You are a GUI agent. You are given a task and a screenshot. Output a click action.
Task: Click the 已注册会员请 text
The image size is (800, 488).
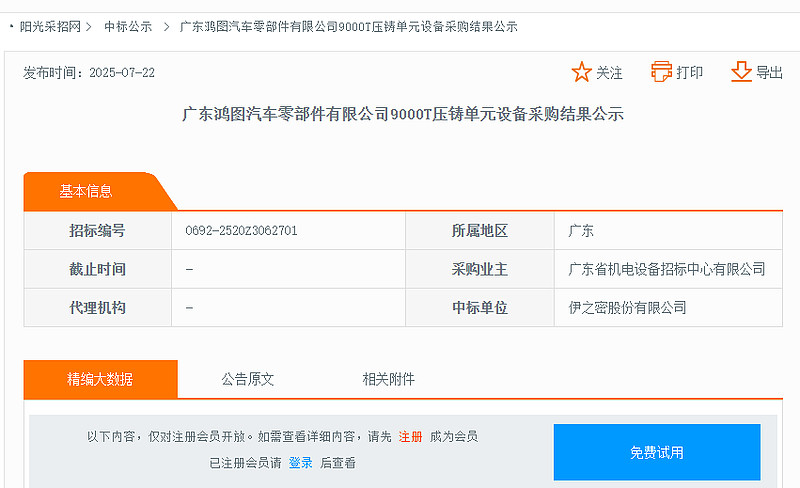(x=245, y=463)
